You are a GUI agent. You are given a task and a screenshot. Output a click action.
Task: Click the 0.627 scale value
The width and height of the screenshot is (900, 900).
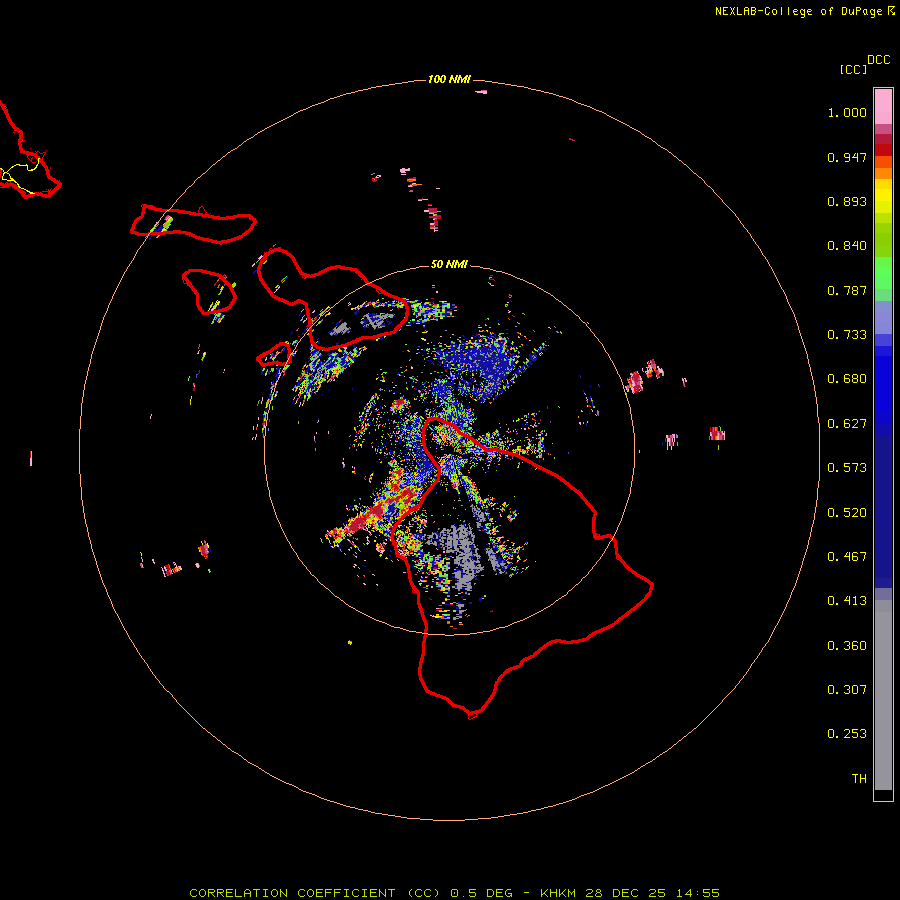[847, 424]
